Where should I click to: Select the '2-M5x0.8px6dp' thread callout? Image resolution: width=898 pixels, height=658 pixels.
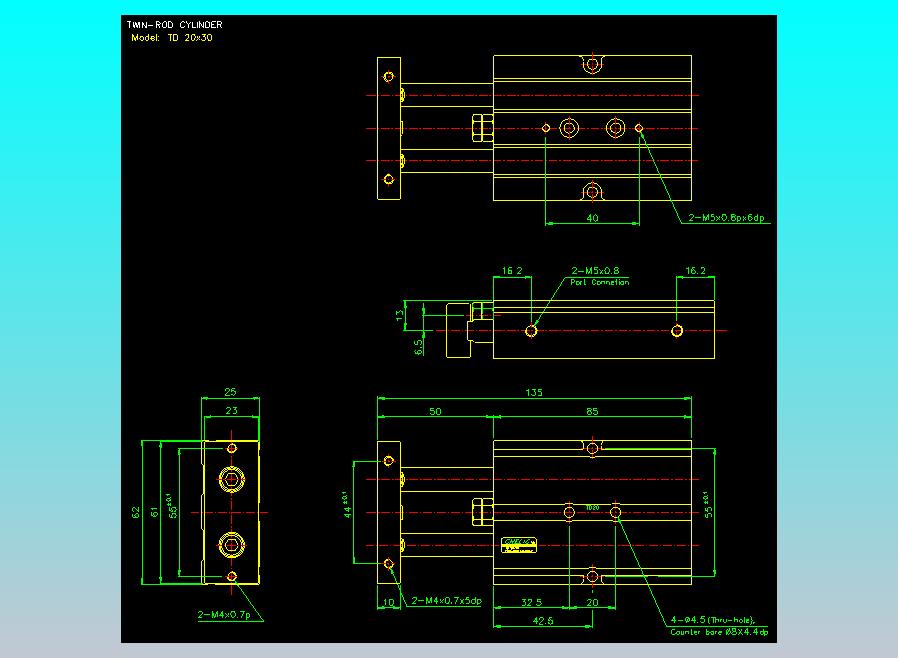(x=726, y=218)
